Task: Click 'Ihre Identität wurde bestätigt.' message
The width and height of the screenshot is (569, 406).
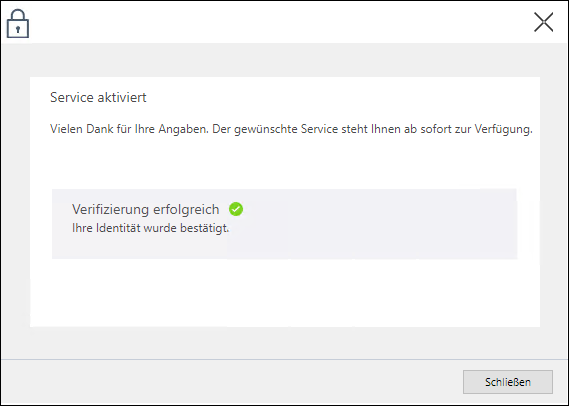Action: 151,228
